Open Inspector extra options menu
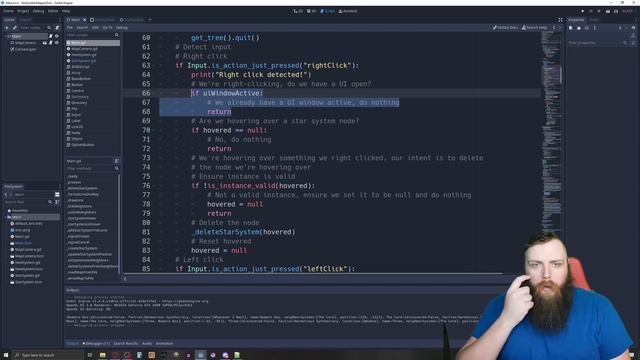This screenshot has height=360, width=640. (x=595, y=28)
